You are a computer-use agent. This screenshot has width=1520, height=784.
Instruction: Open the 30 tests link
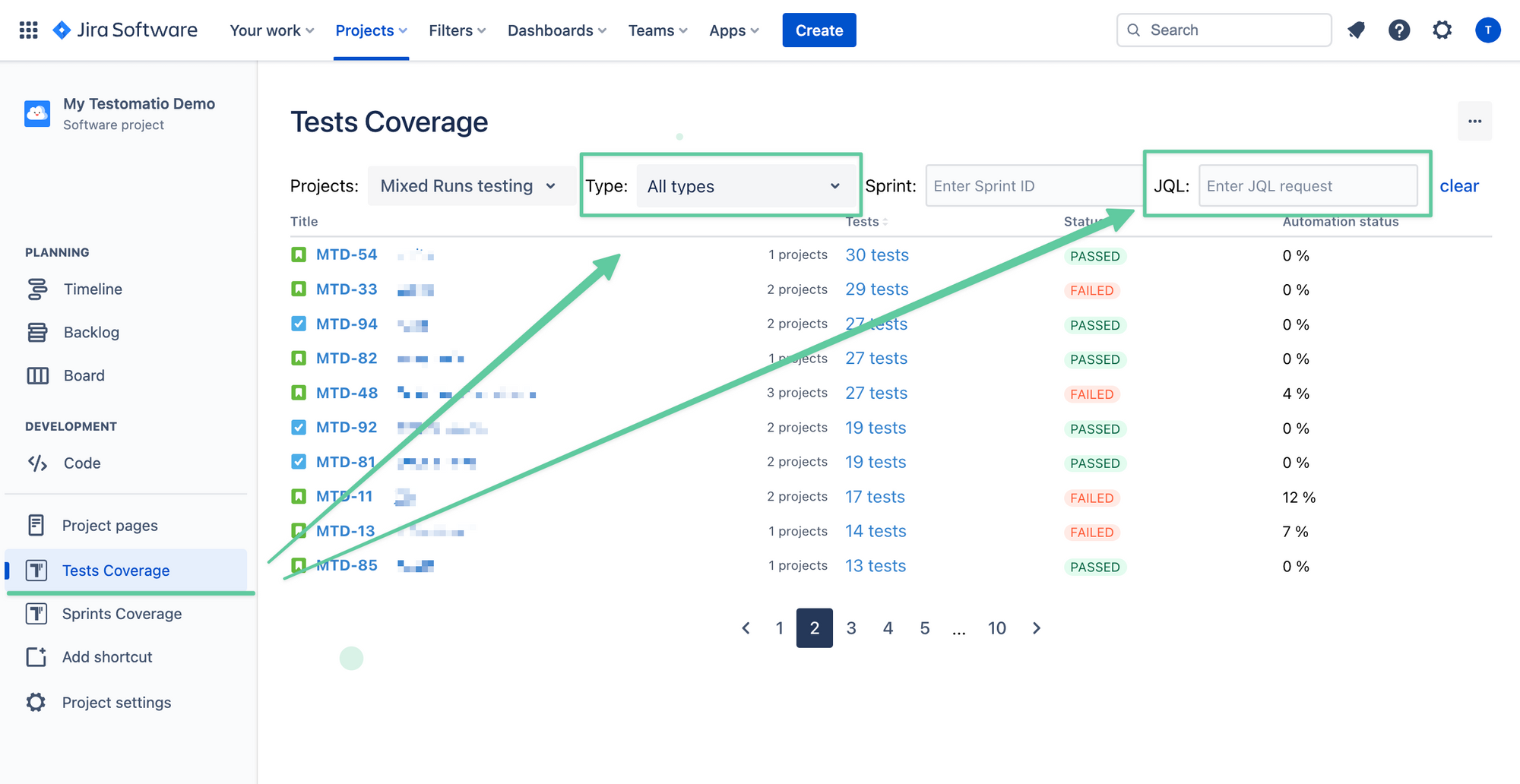[x=877, y=255]
